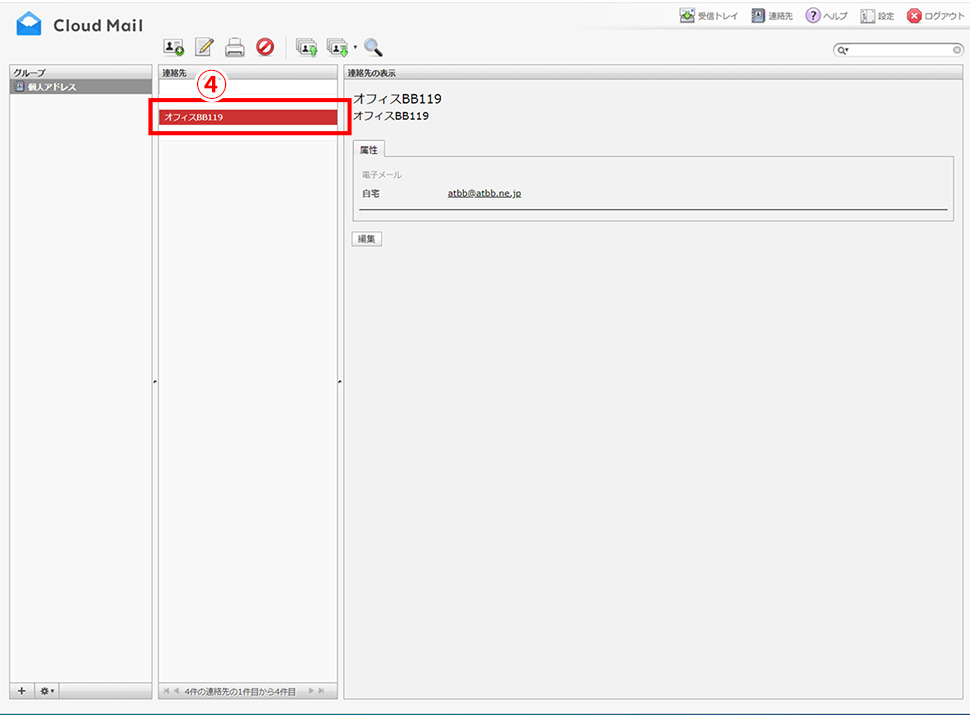Open 連絡先 in the top navigation
Image resolution: width=970 pixels, height=715 pixels.
pos(772,16)
